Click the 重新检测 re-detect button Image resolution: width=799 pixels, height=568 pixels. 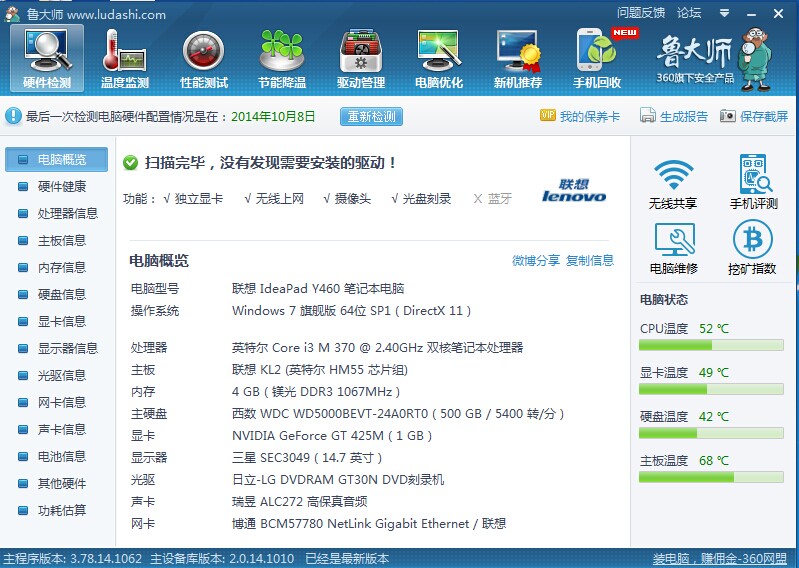tap(371, 117)
